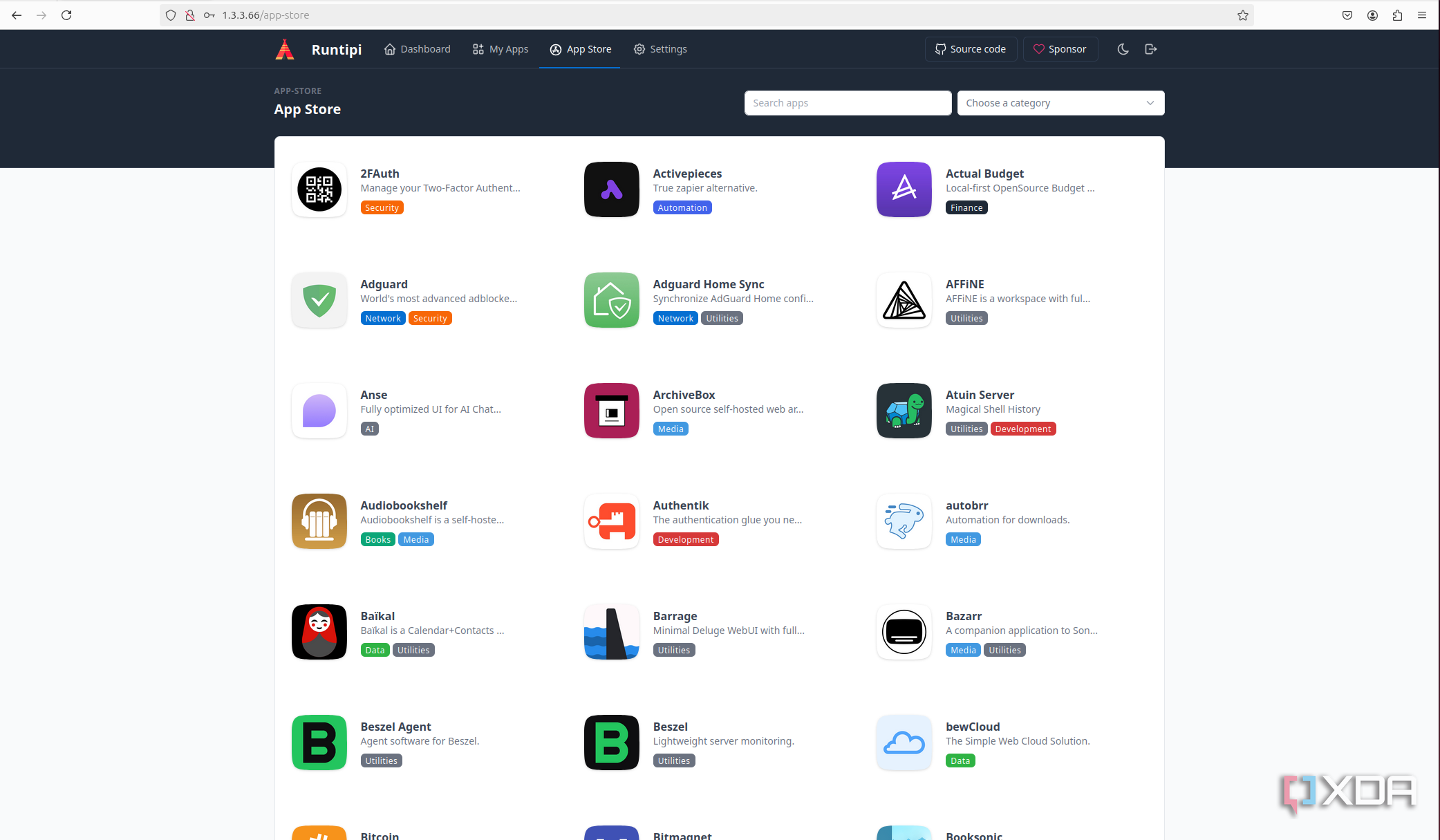Screen dimensions: 1440x840
Task: Toggle dark mode with the moon icon
Action: pos(1123,49)
